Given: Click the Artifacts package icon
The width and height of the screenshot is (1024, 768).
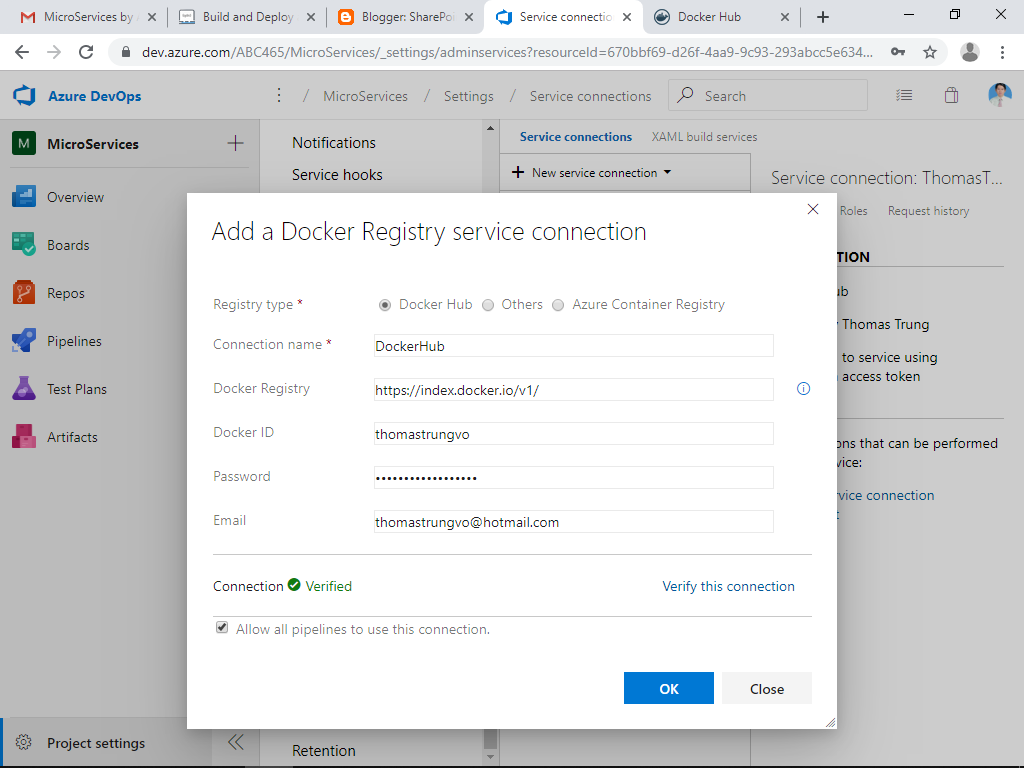Looking at the screenshot, I should pyautogui.click(x=24, y=437).
